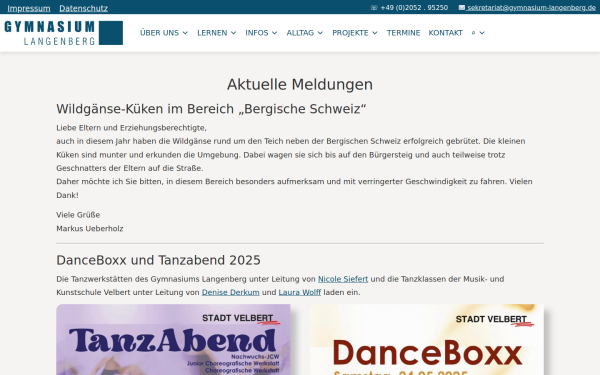Click the phone number +49 (0)2052 95250

[x=414, y=8]
